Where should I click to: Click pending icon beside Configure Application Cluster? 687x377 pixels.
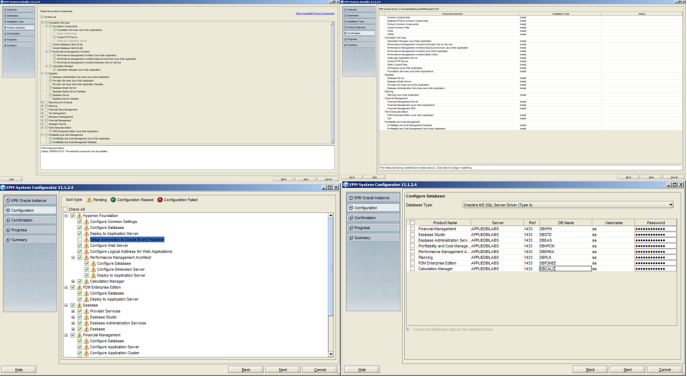coord(86,353)
